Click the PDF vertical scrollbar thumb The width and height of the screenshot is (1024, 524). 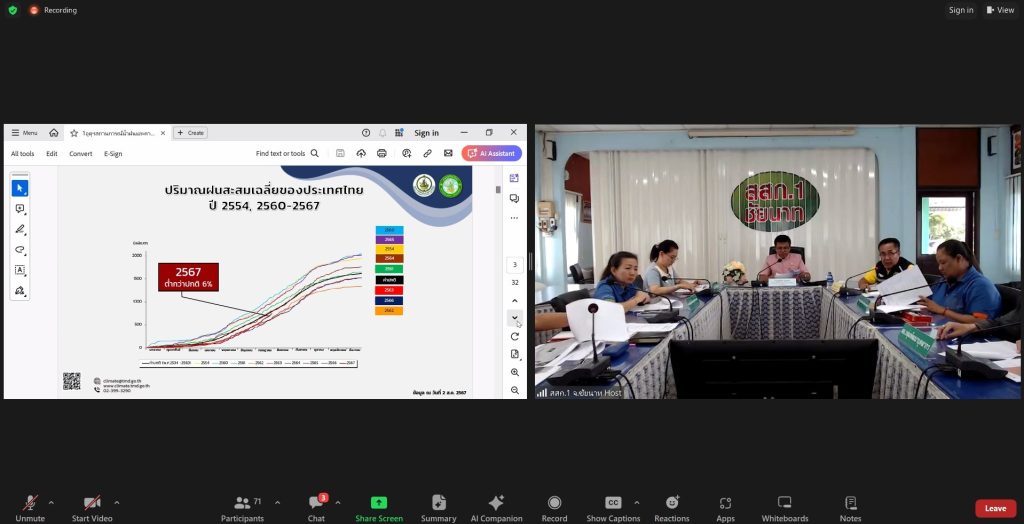[x=498, y=189]
